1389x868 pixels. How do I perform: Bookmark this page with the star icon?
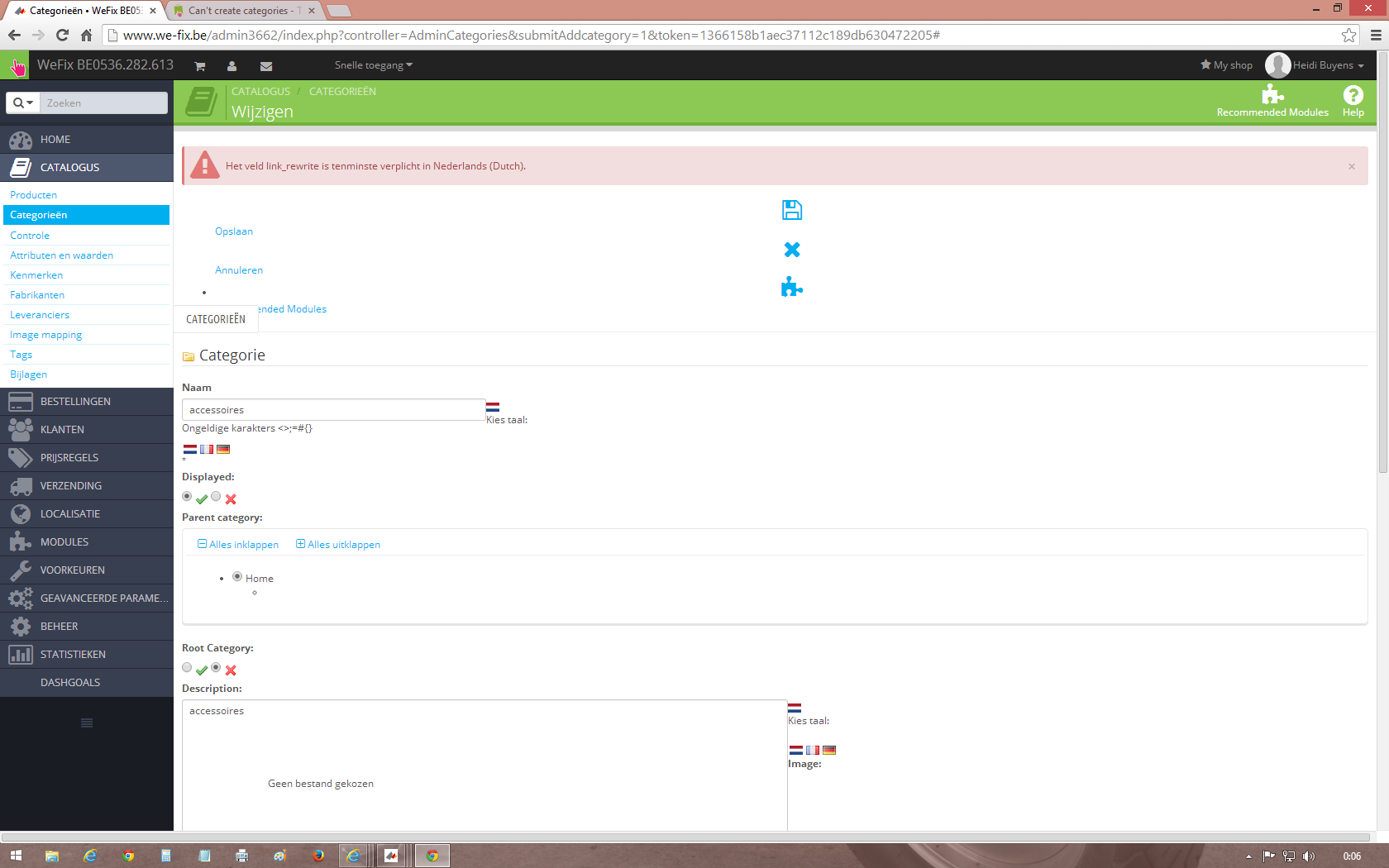1348,35
